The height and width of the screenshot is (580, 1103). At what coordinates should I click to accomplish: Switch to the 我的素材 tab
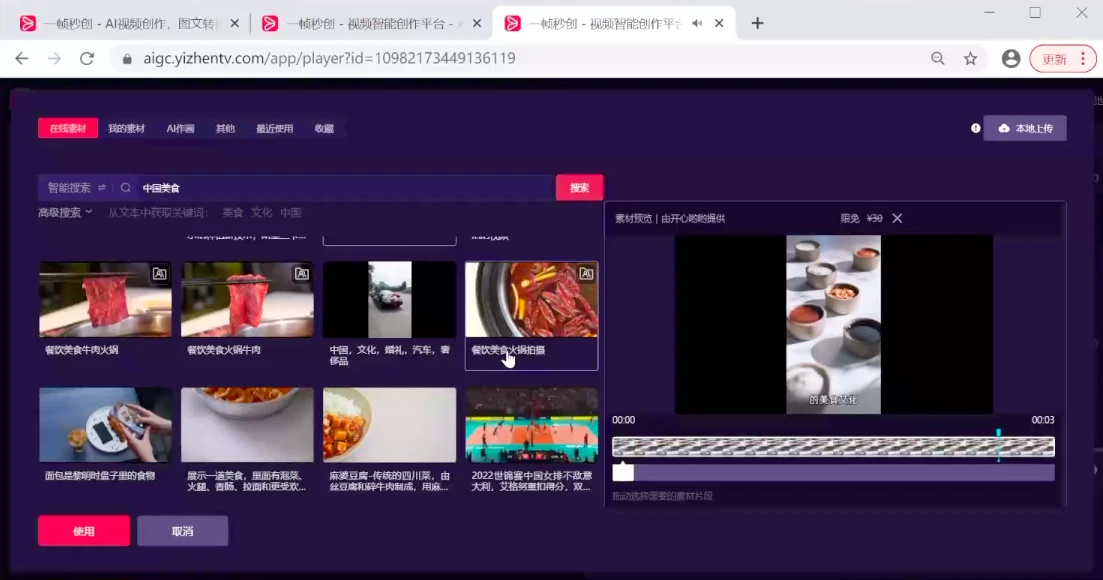(x=127, y=129)
